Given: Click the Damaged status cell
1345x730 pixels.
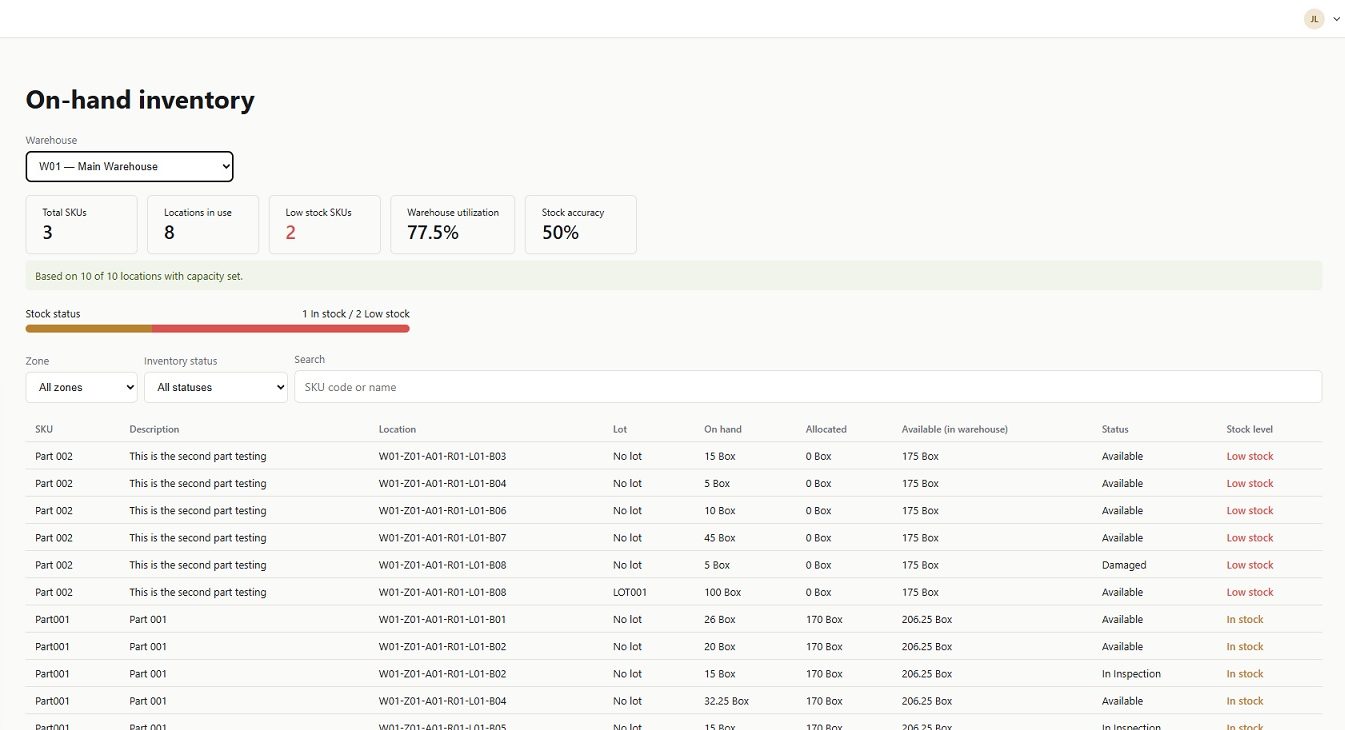Looking at the screenshot, I should (1124, 565).
